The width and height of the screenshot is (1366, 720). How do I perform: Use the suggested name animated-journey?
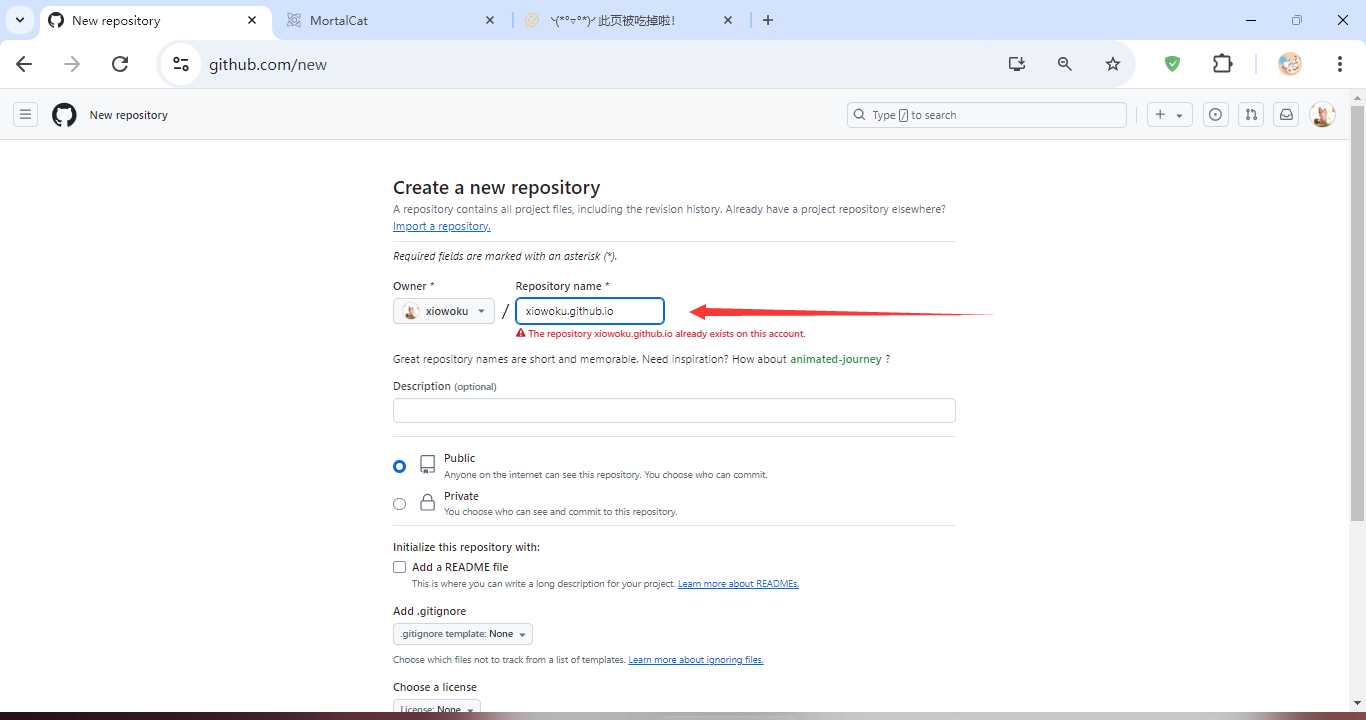click(x=835, y=359)
